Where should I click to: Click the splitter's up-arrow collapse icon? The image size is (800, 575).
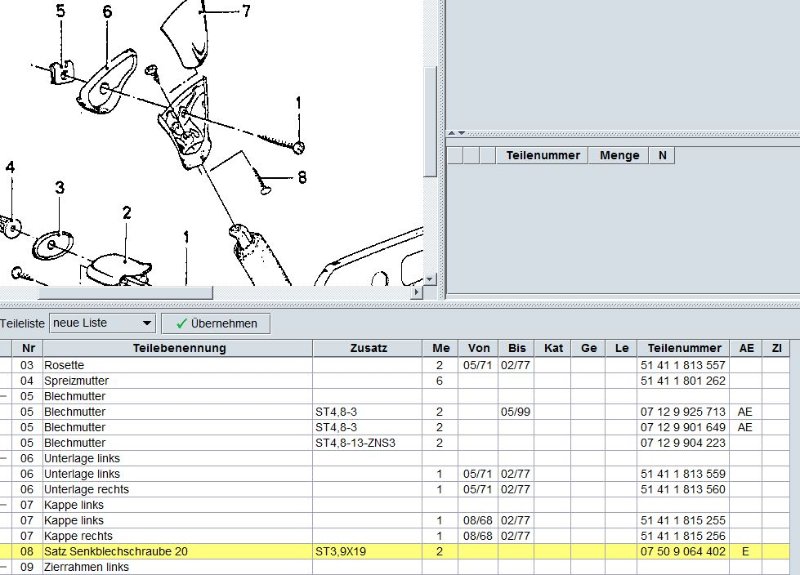(x=451, y=132)
